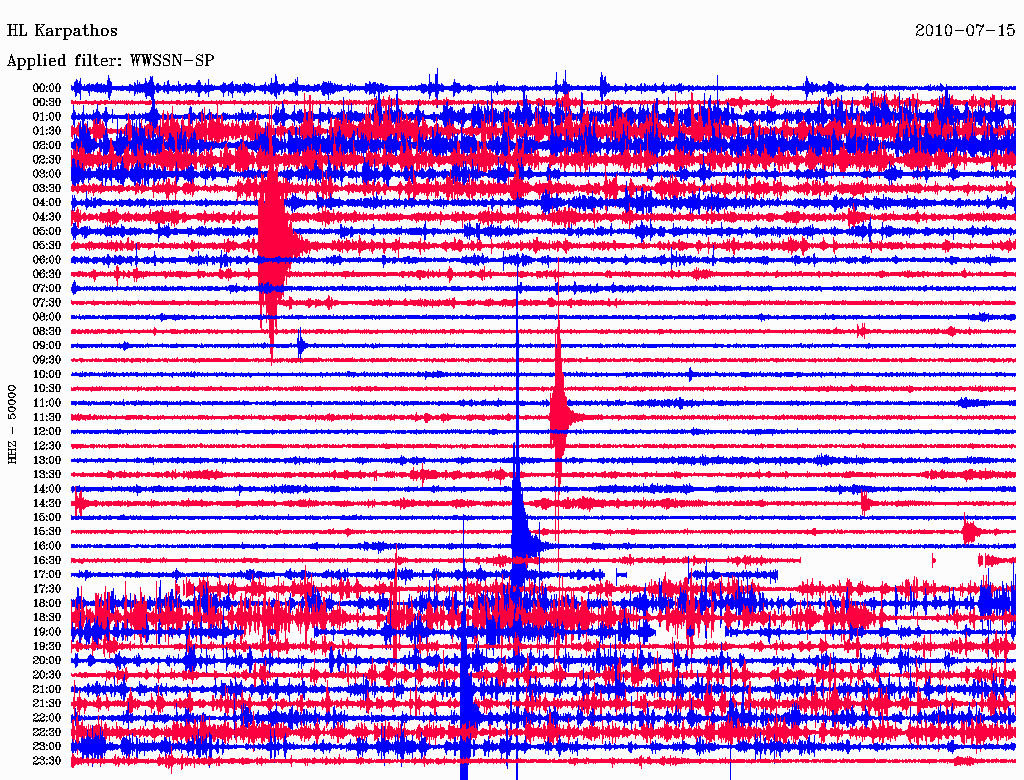Click the '17:30' time label
This screenshot has width=1024, height=780.
(x=46, y=589)
